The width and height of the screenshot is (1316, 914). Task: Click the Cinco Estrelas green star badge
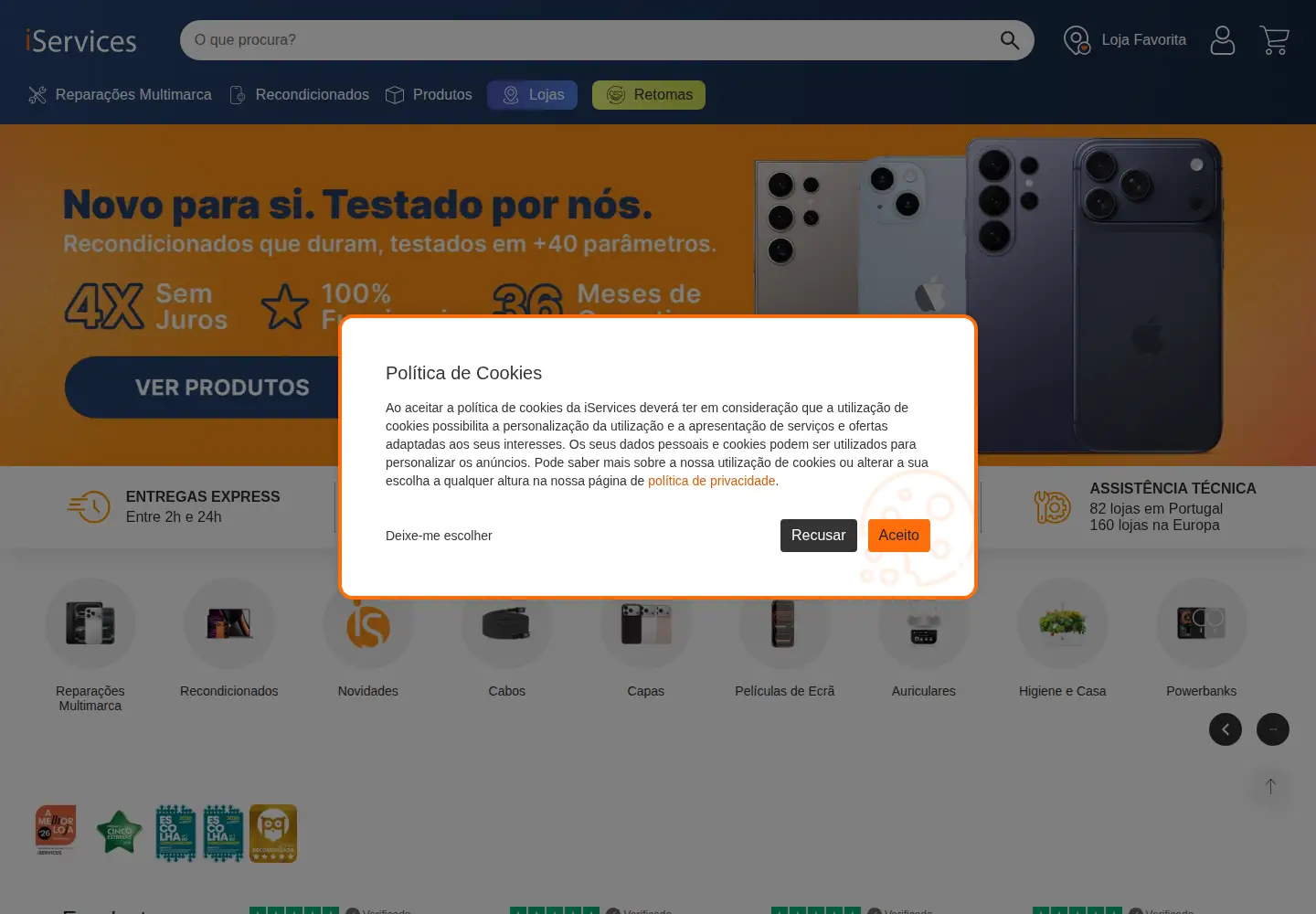120,832
